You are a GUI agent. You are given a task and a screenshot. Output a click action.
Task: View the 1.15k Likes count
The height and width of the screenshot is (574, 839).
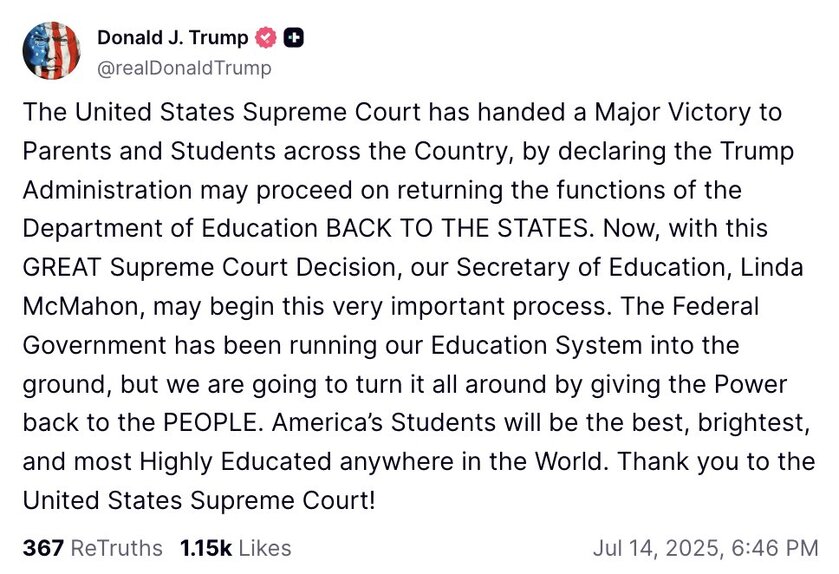pyautogui.click(x=206, y=548)
